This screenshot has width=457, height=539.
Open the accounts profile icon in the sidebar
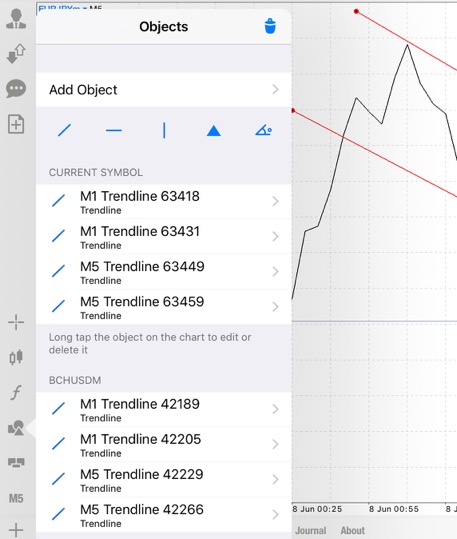click(16, 19)
